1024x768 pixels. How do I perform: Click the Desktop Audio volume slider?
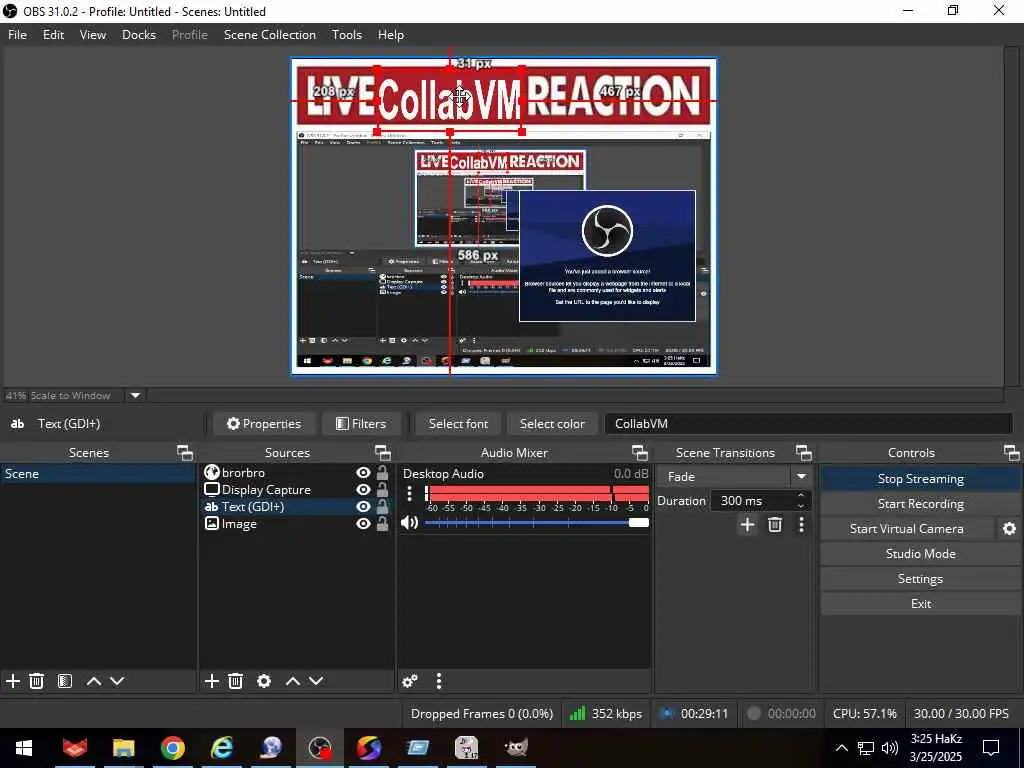point(537,522)
